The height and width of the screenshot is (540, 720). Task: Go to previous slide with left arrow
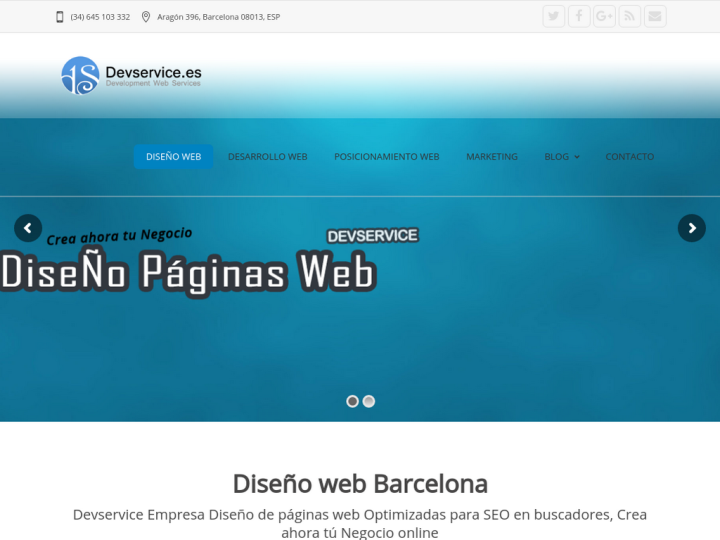(x=28, y=228)
